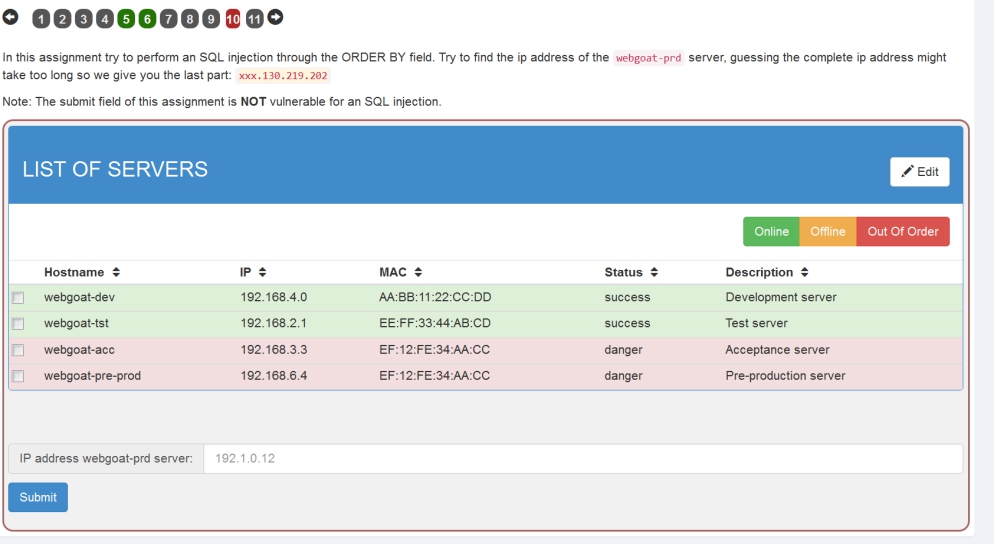The image size is (995, 544).
Task: Click the Edit button
Action: [919, 172]
